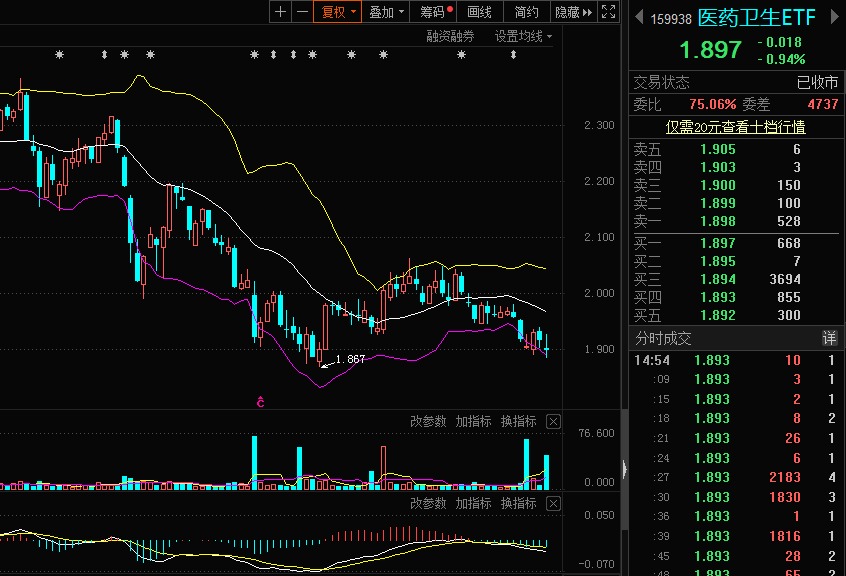This screenshot has height=576, width=846.
Task: Click stock code 159938
Action: click(671, 19)
